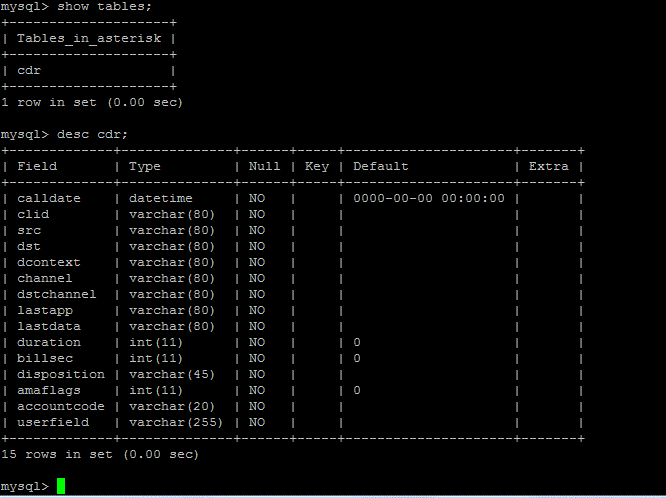Click the "Key" column header
This screenshot has width=666, height=498.
pyautogui.click(x=317, y=167)
